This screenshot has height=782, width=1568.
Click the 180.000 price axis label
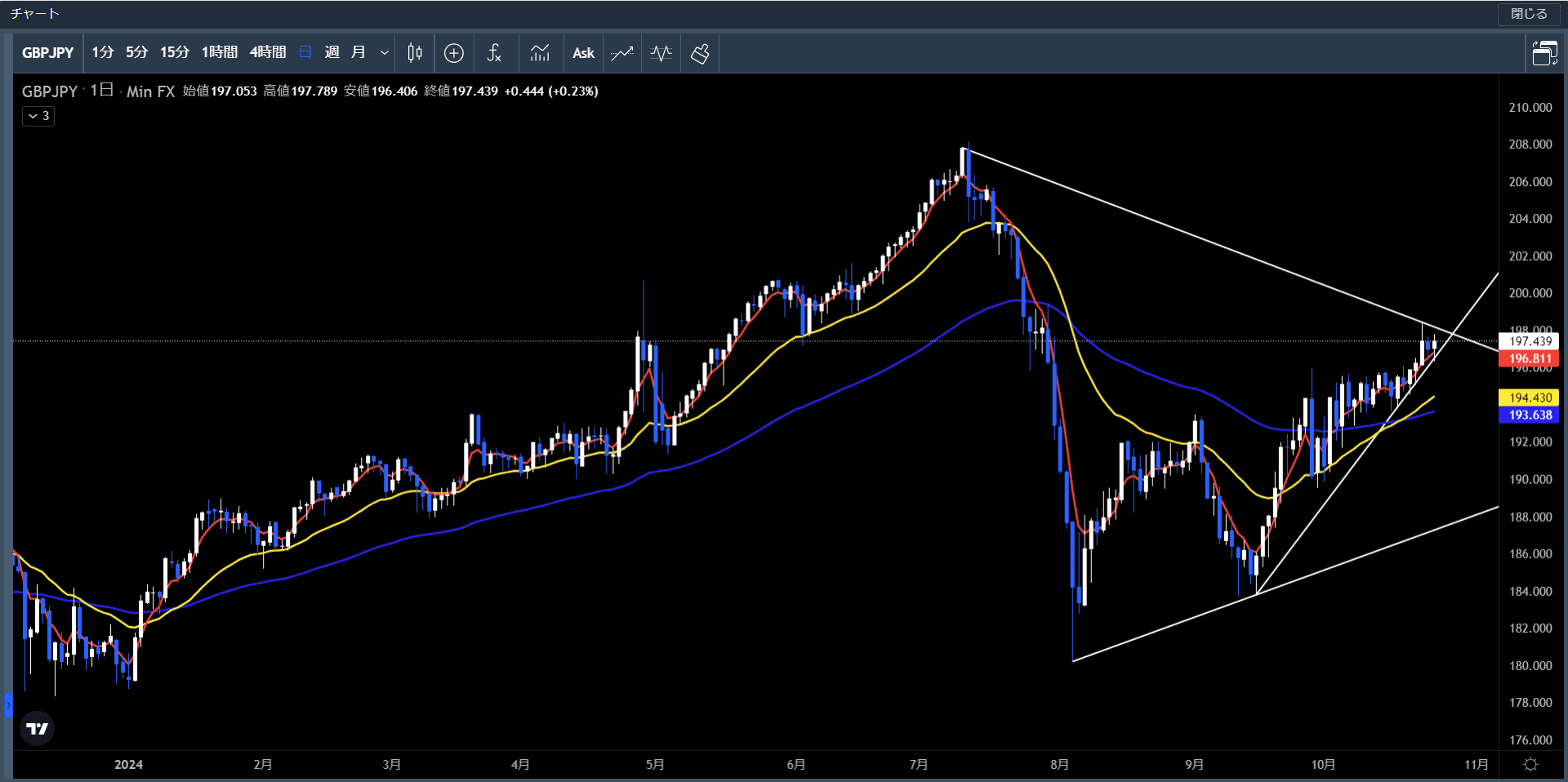click(1530, 665)
